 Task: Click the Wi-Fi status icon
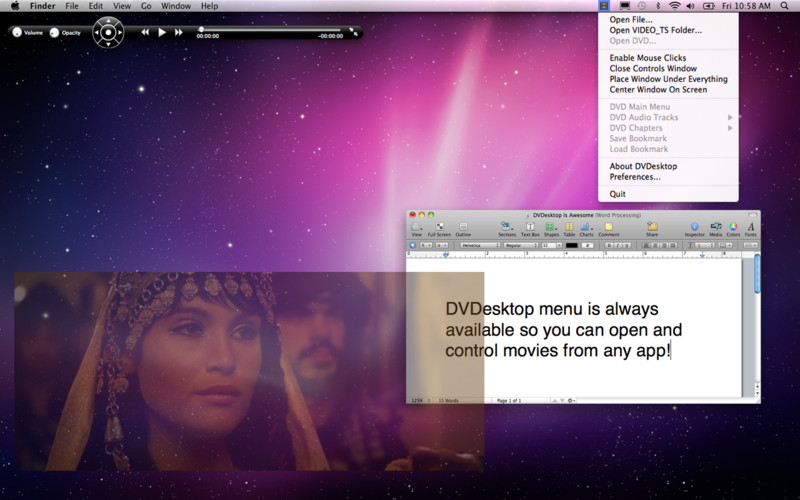tap(674, 6)
